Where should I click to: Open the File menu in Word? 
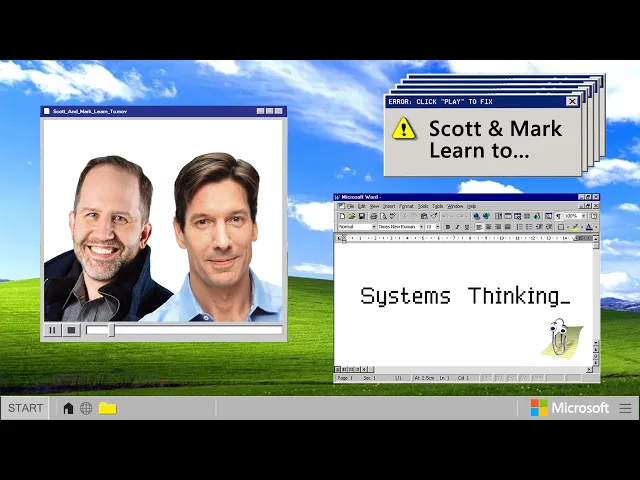click(350, 207)
